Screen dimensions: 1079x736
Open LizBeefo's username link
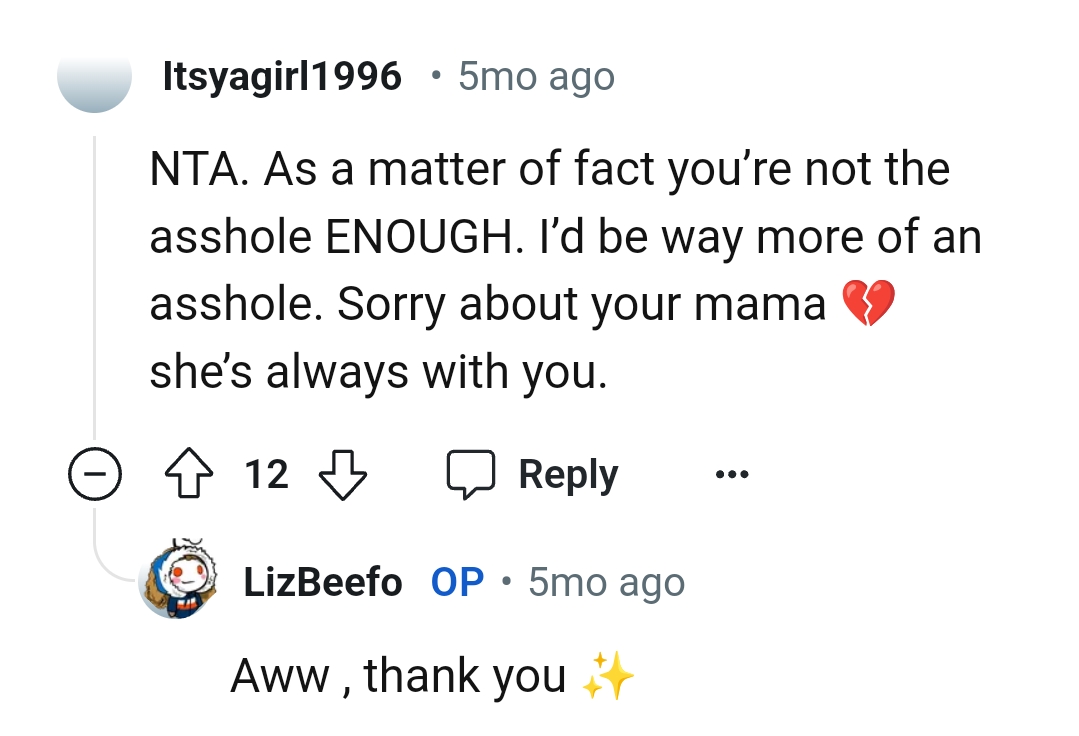[322, 581]
